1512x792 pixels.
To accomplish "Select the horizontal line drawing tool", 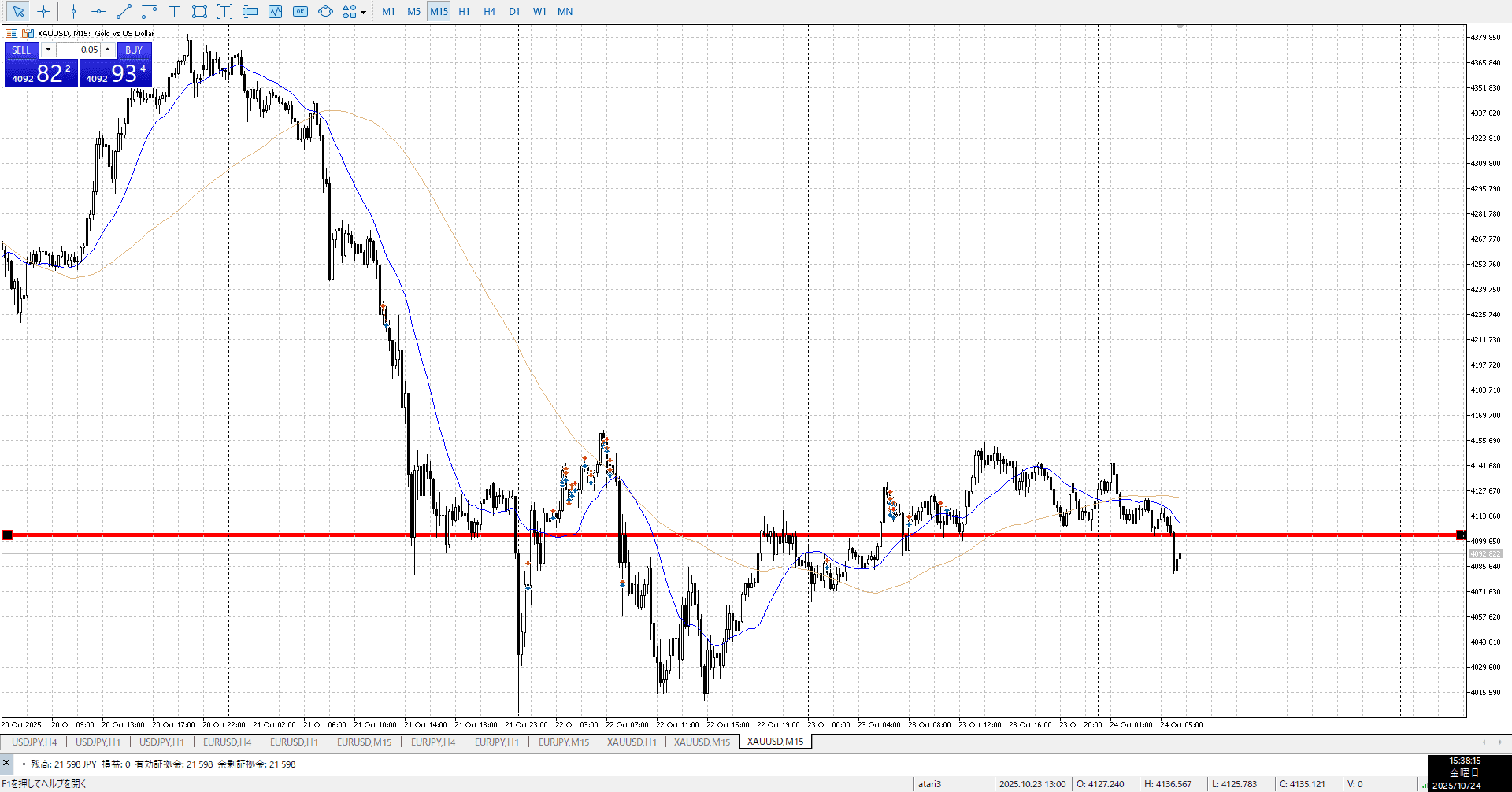I will (x=98, y=11).
